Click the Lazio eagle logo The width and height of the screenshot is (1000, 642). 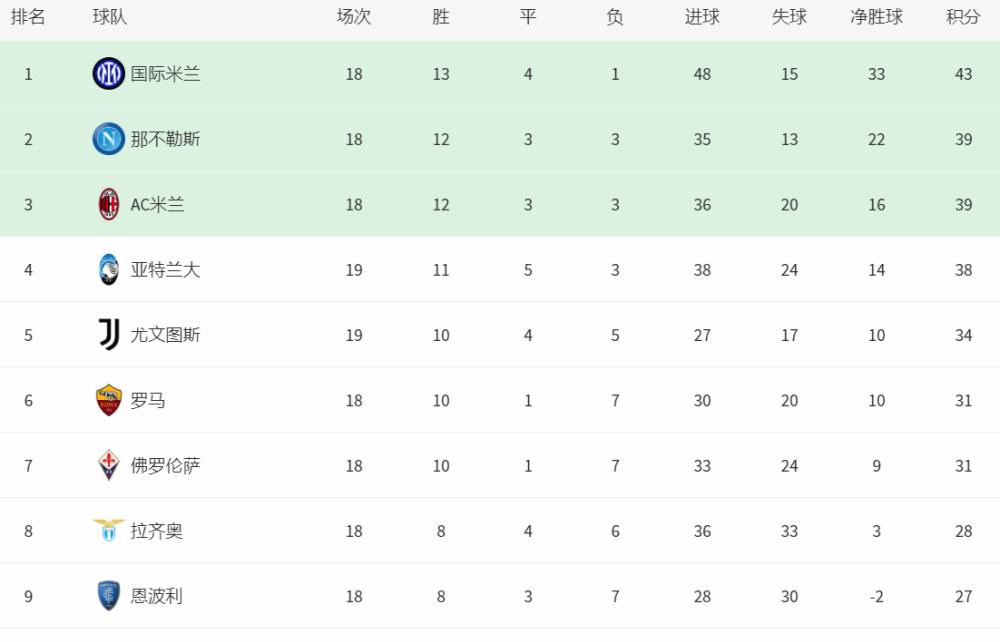[108, 530]
